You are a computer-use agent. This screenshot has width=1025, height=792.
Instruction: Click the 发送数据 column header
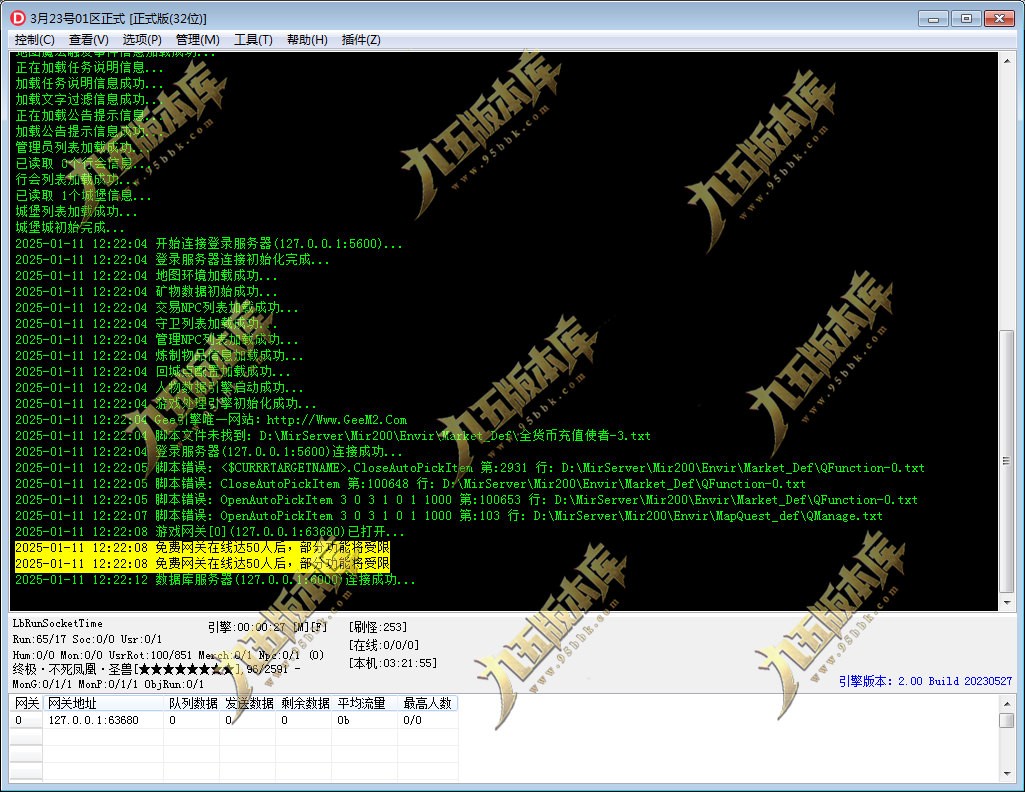coord(248,703)
